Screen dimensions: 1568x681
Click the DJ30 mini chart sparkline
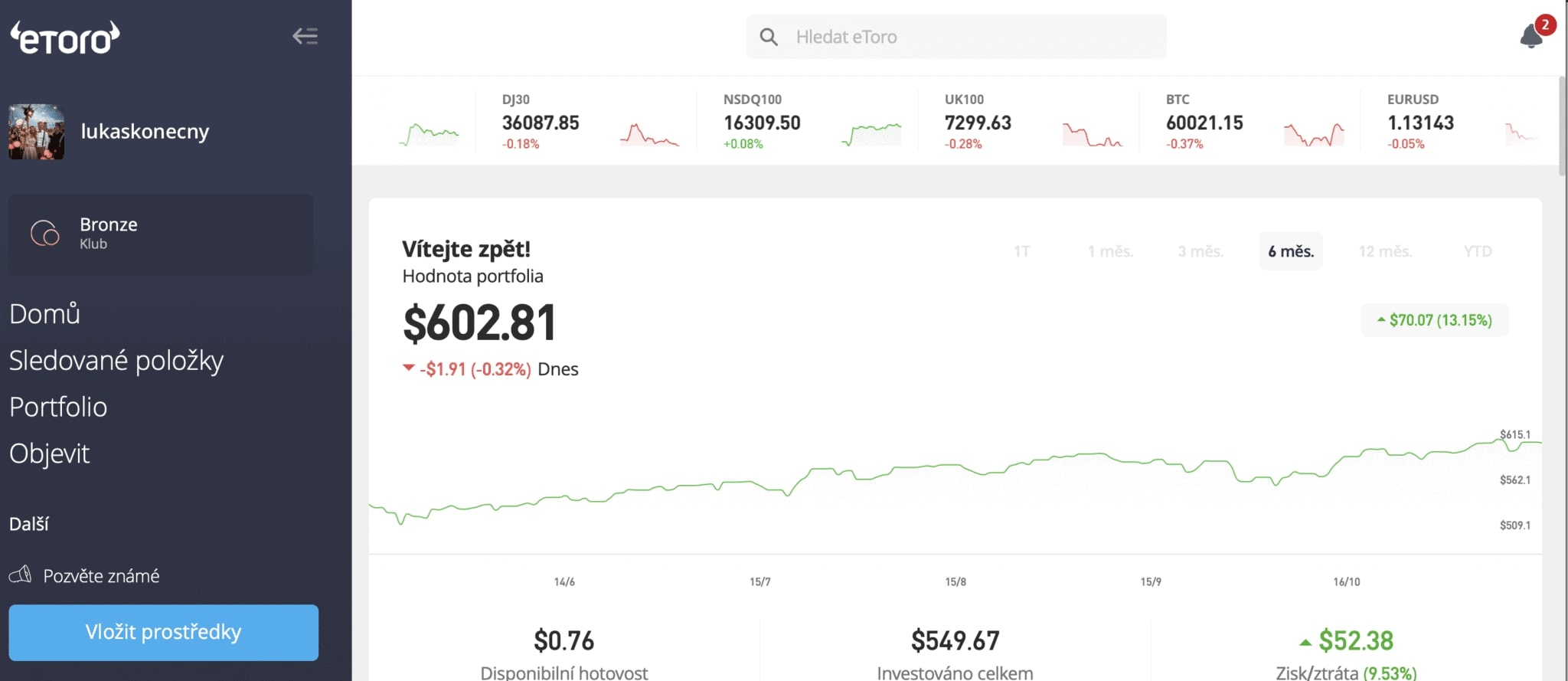[649, 135]
